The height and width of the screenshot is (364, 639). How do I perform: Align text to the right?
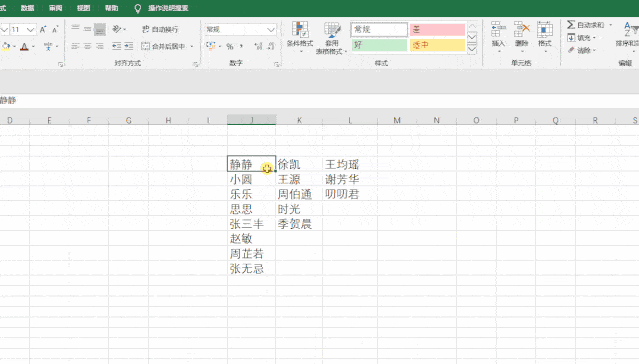pyautogui.click(x=99, y=46)
